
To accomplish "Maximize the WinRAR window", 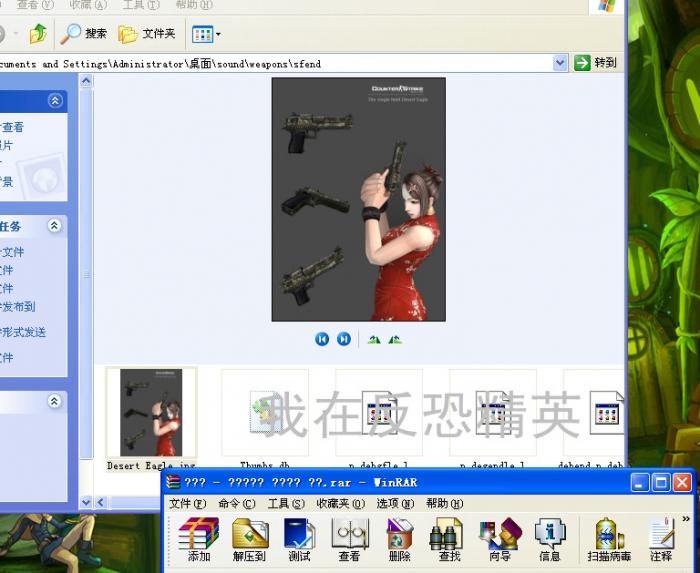I will coord(661,482).
